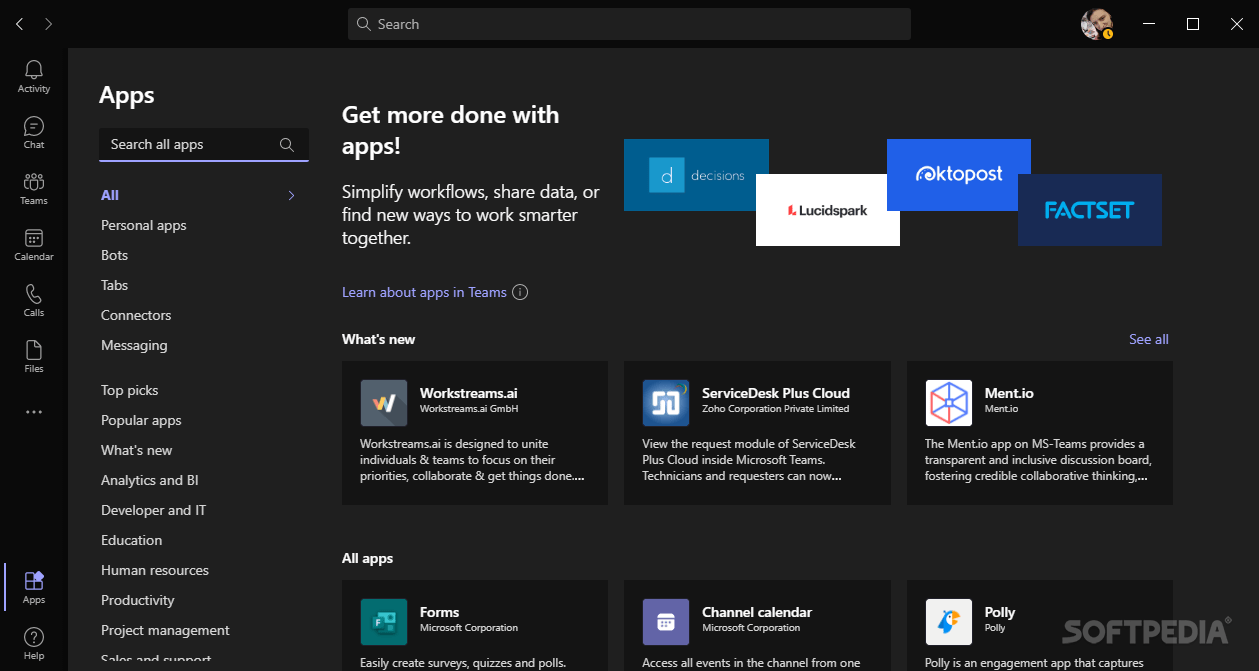Open the Calendar
Viewport: 1259px width, 671px height.
33,240
